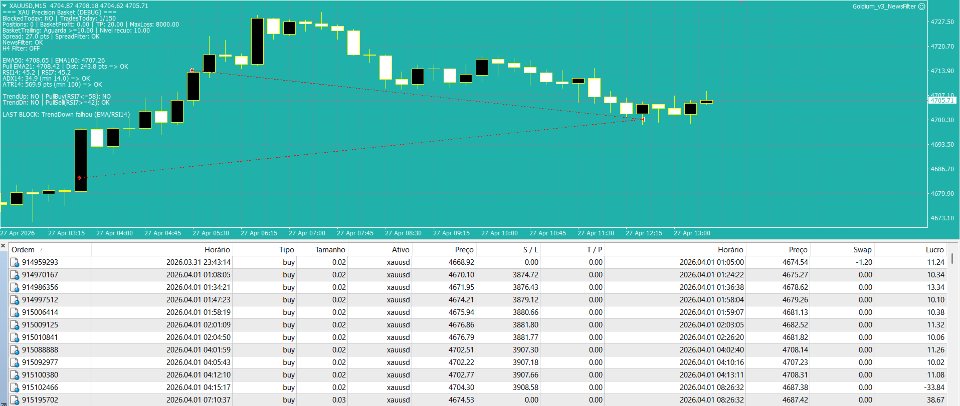
Task: Click the T / P column header
Action: tap(592, 250)
